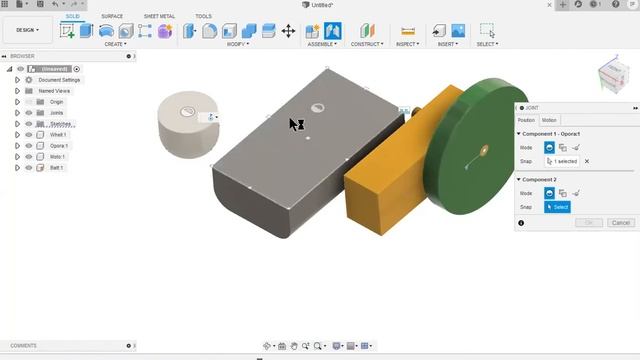Collapse the Component 1 section
The height and width of the screenshot is (360, 640).
point(519,133)
